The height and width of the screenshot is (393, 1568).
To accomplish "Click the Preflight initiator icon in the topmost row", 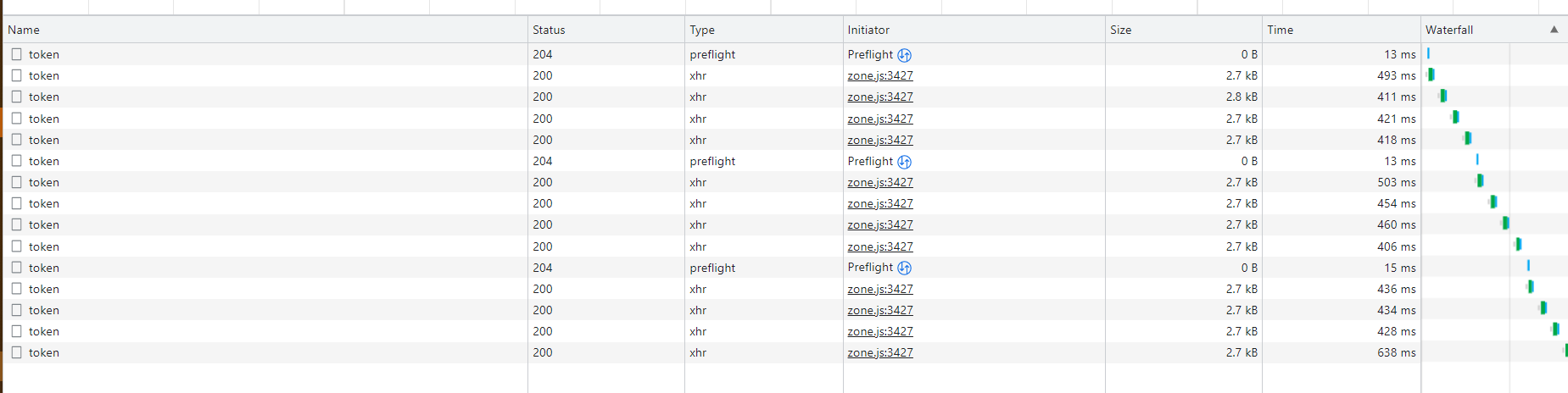I will [904, 55].
